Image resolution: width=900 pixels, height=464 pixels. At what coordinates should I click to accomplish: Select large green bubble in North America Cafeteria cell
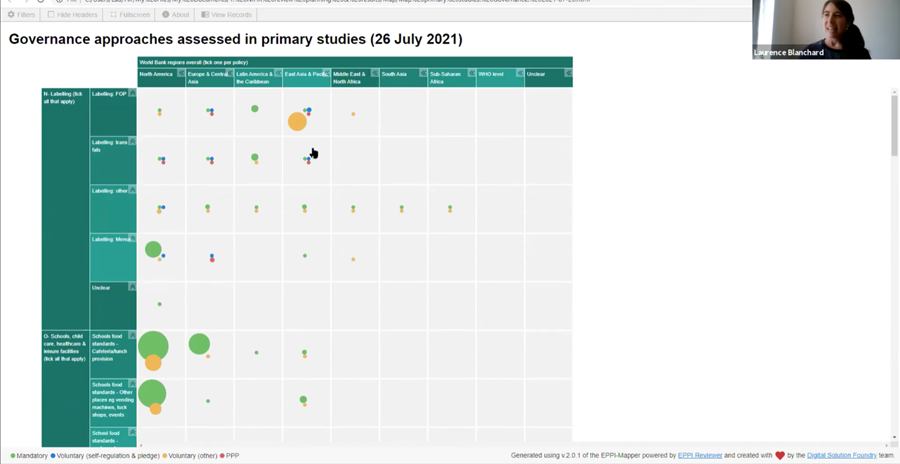pyautogui.click(x=153, y=346)
